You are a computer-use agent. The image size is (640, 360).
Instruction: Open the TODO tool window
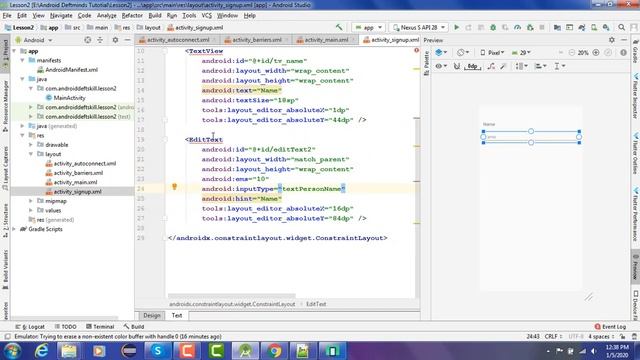click(65, 327)
